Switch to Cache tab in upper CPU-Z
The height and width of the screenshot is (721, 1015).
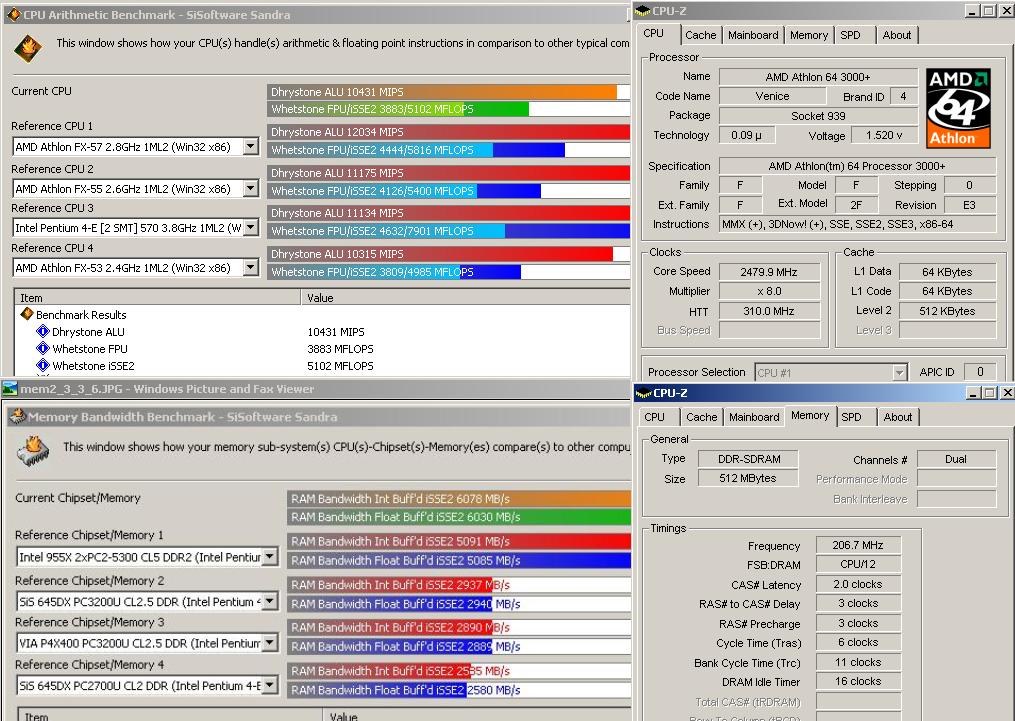pos(701,35)
